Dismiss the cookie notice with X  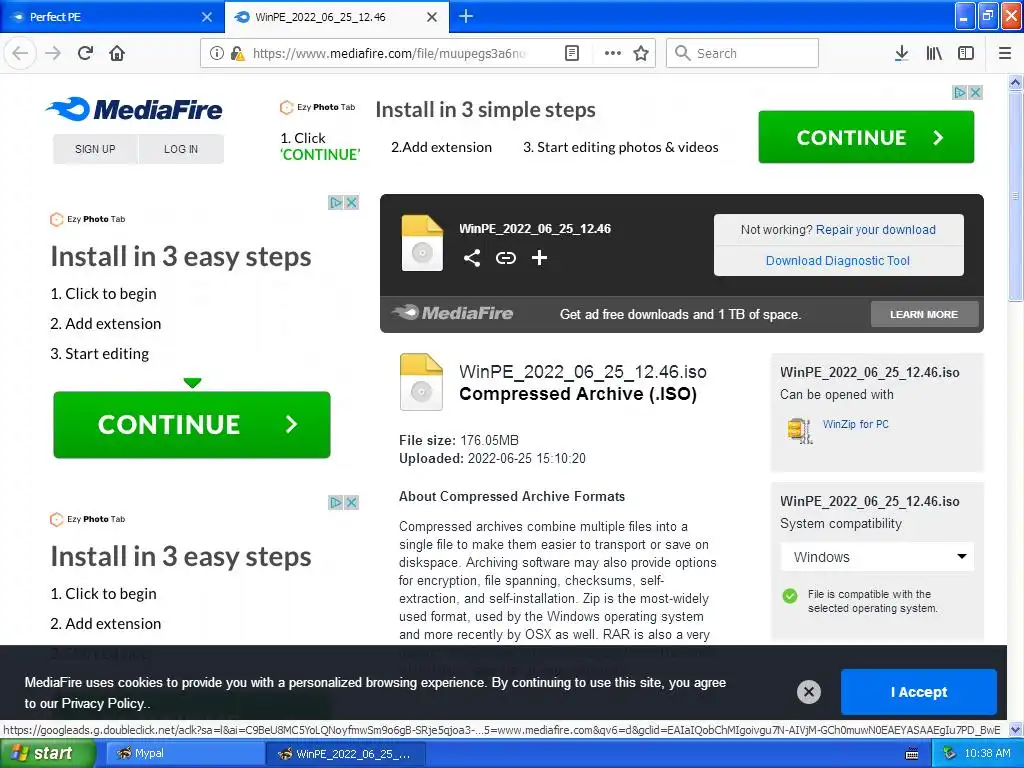click(808, 692)
